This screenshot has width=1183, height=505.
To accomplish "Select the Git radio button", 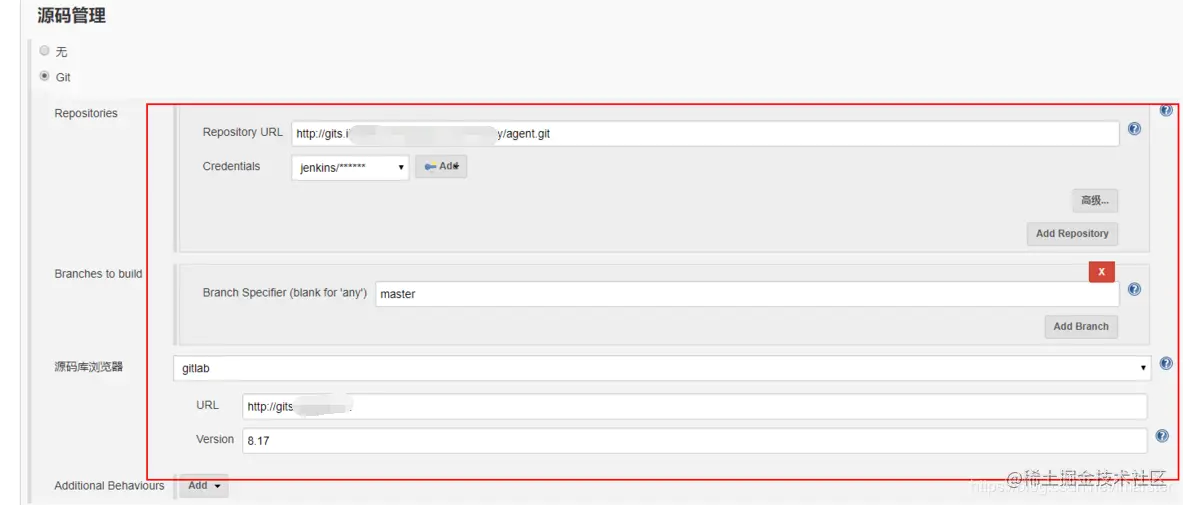I will coord(45,76).
